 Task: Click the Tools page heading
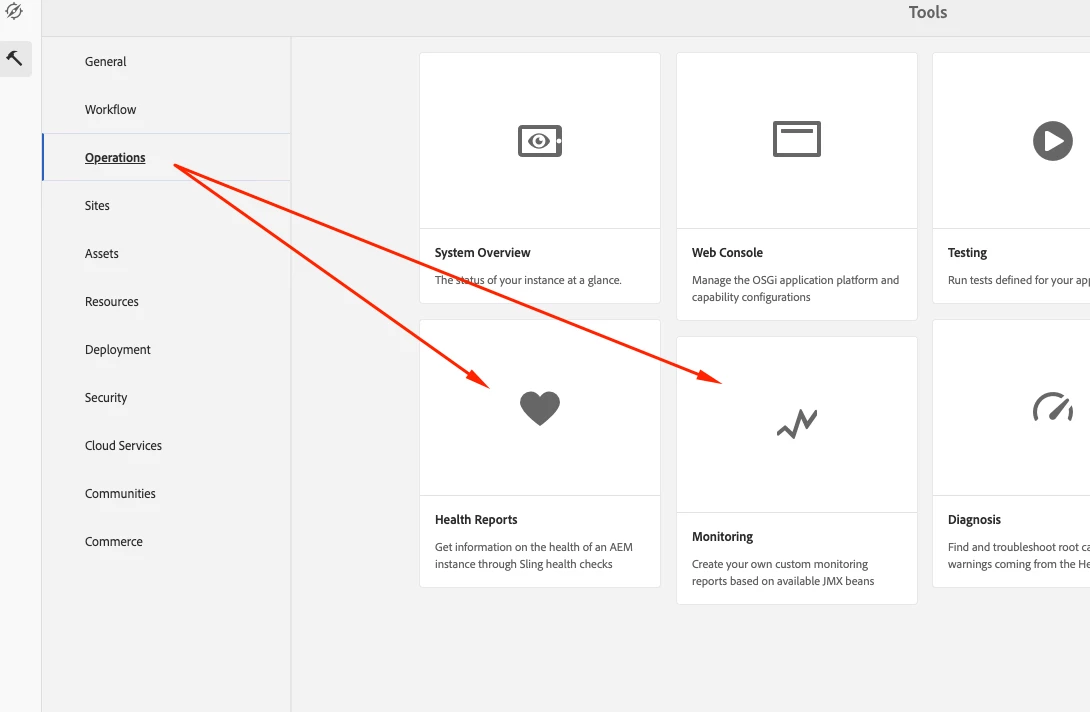coord(927,13)
